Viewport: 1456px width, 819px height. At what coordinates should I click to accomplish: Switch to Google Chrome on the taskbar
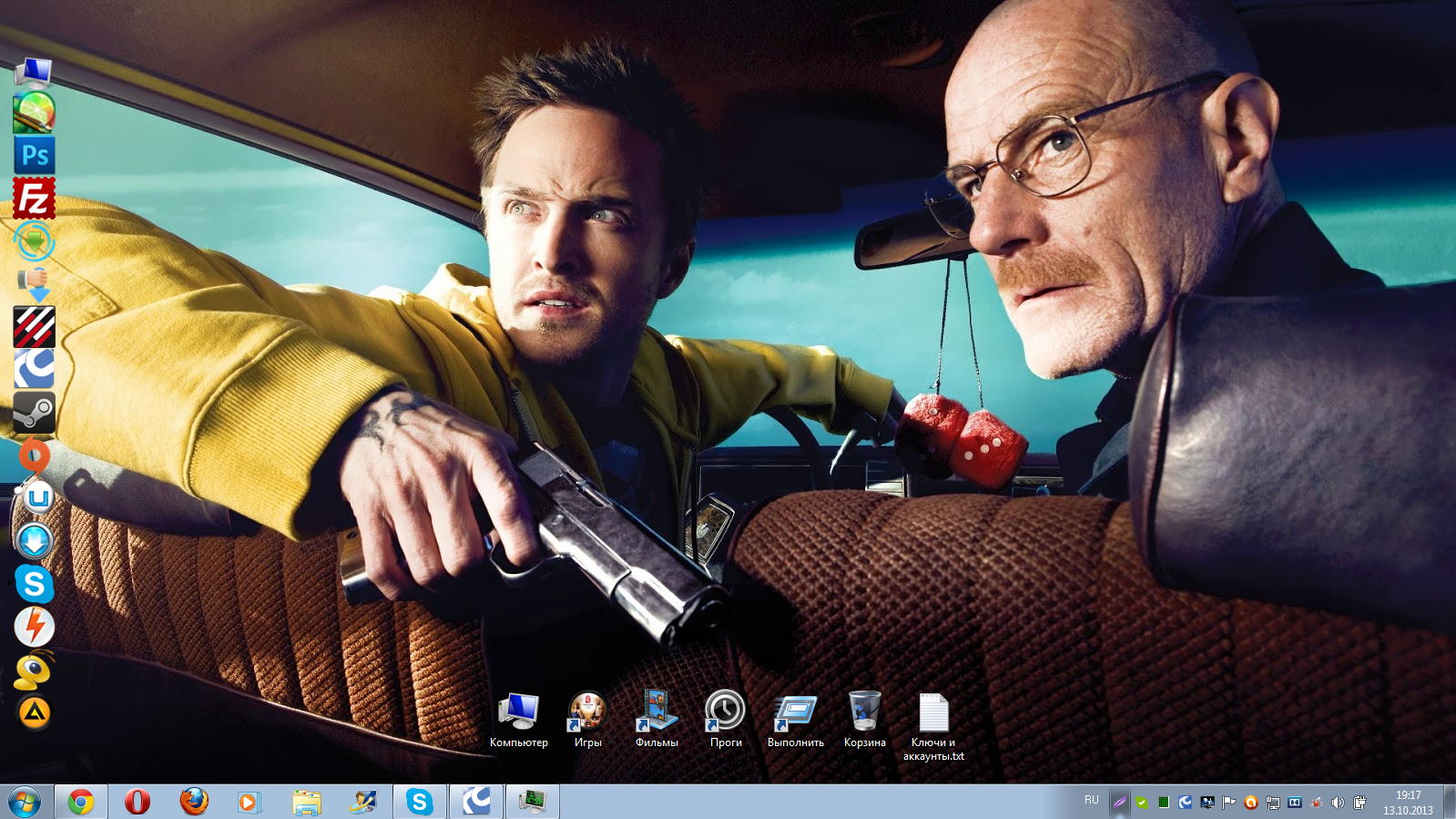coord(81,802)
